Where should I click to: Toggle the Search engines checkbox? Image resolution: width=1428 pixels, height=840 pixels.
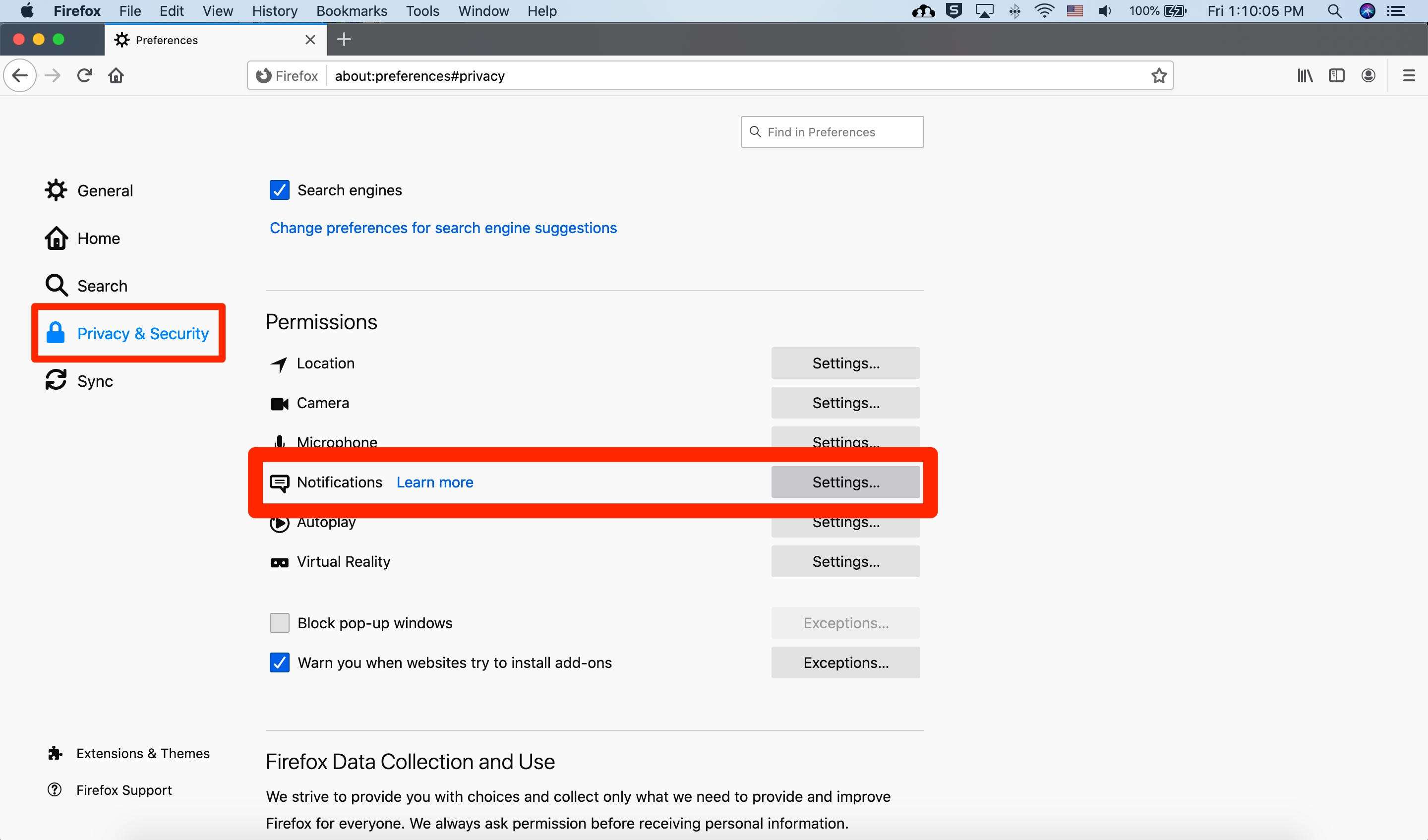tap(279, 190)
